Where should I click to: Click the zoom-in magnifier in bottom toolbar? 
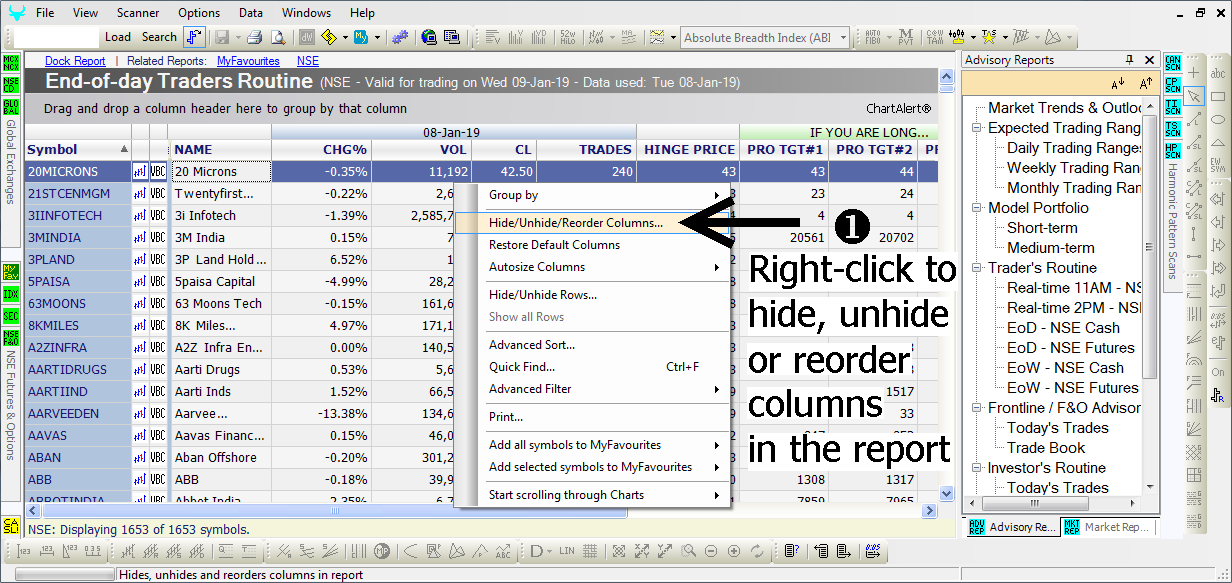pos(688,551)
